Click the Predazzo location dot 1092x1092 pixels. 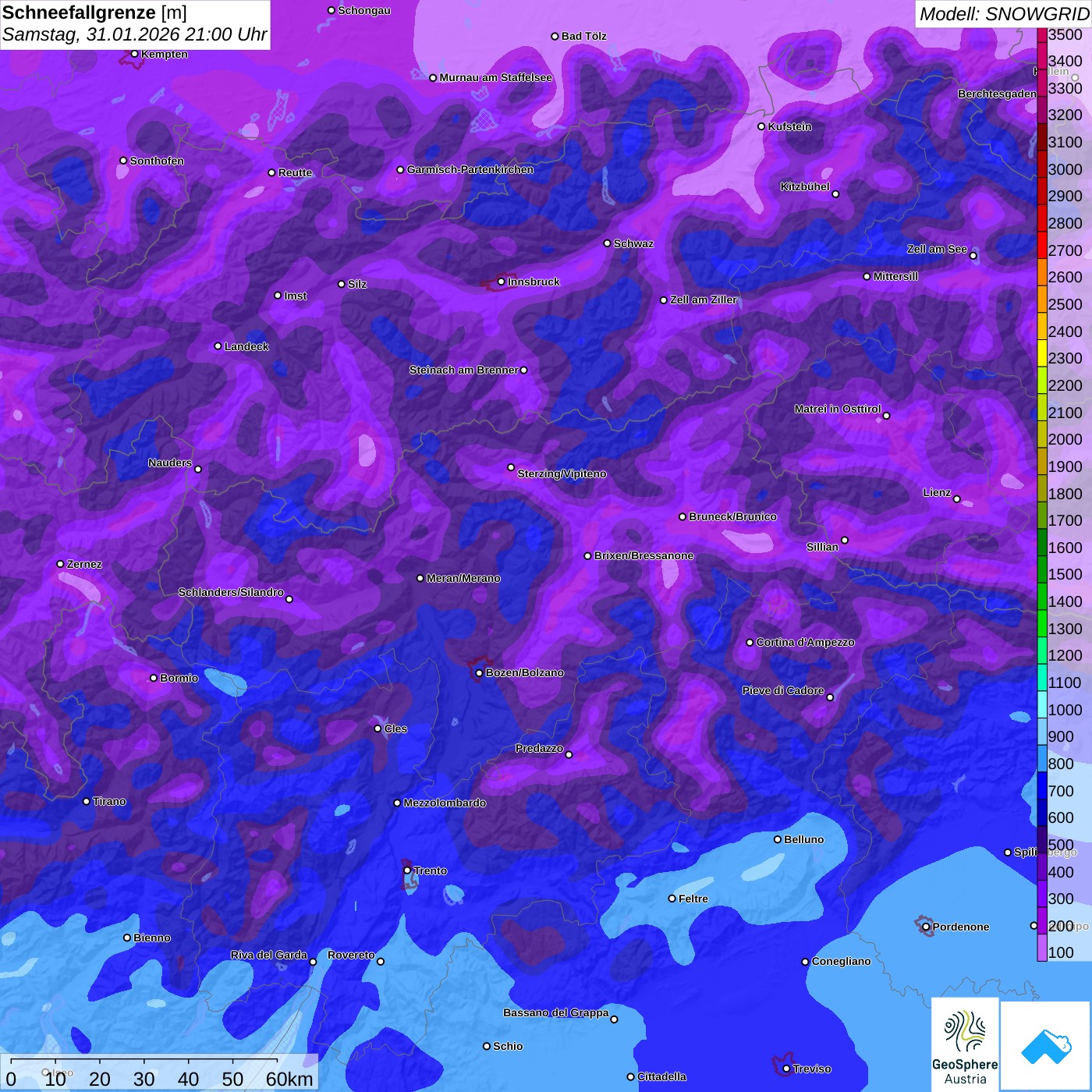tap(569, 754)
